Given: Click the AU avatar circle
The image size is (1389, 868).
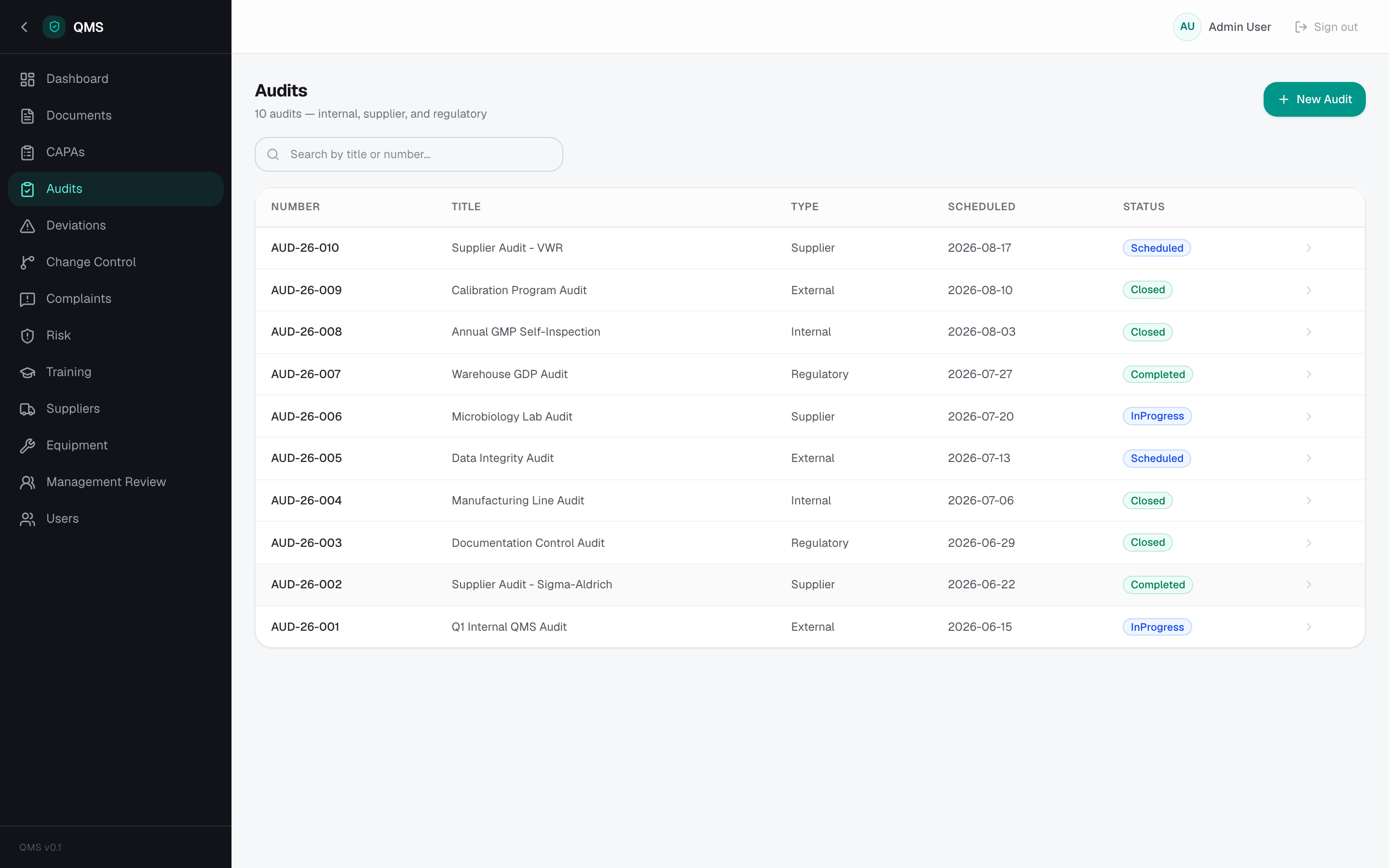Looking at the screenshot, I should point(1187,27).
